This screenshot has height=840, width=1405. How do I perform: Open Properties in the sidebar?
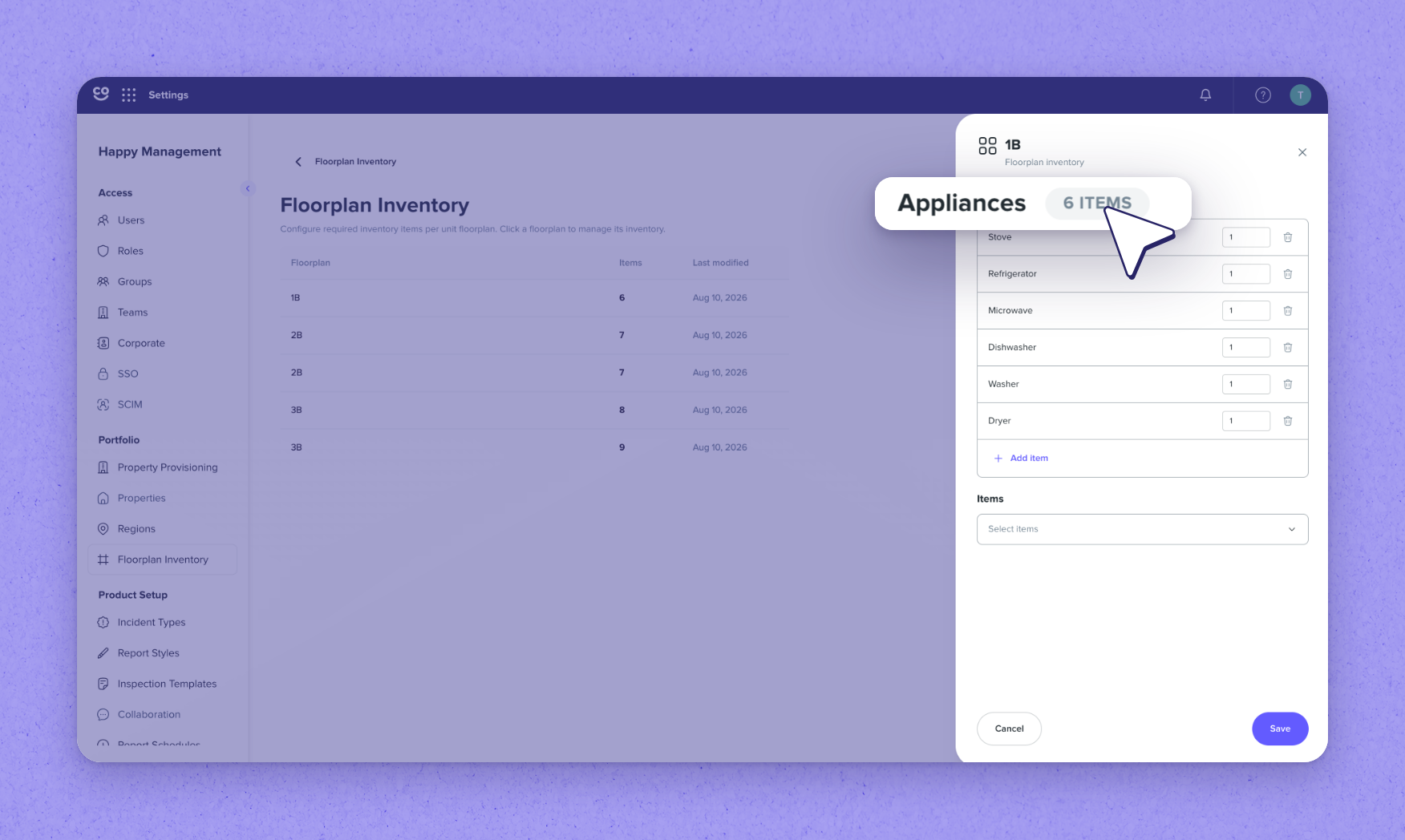coord(141,499)
